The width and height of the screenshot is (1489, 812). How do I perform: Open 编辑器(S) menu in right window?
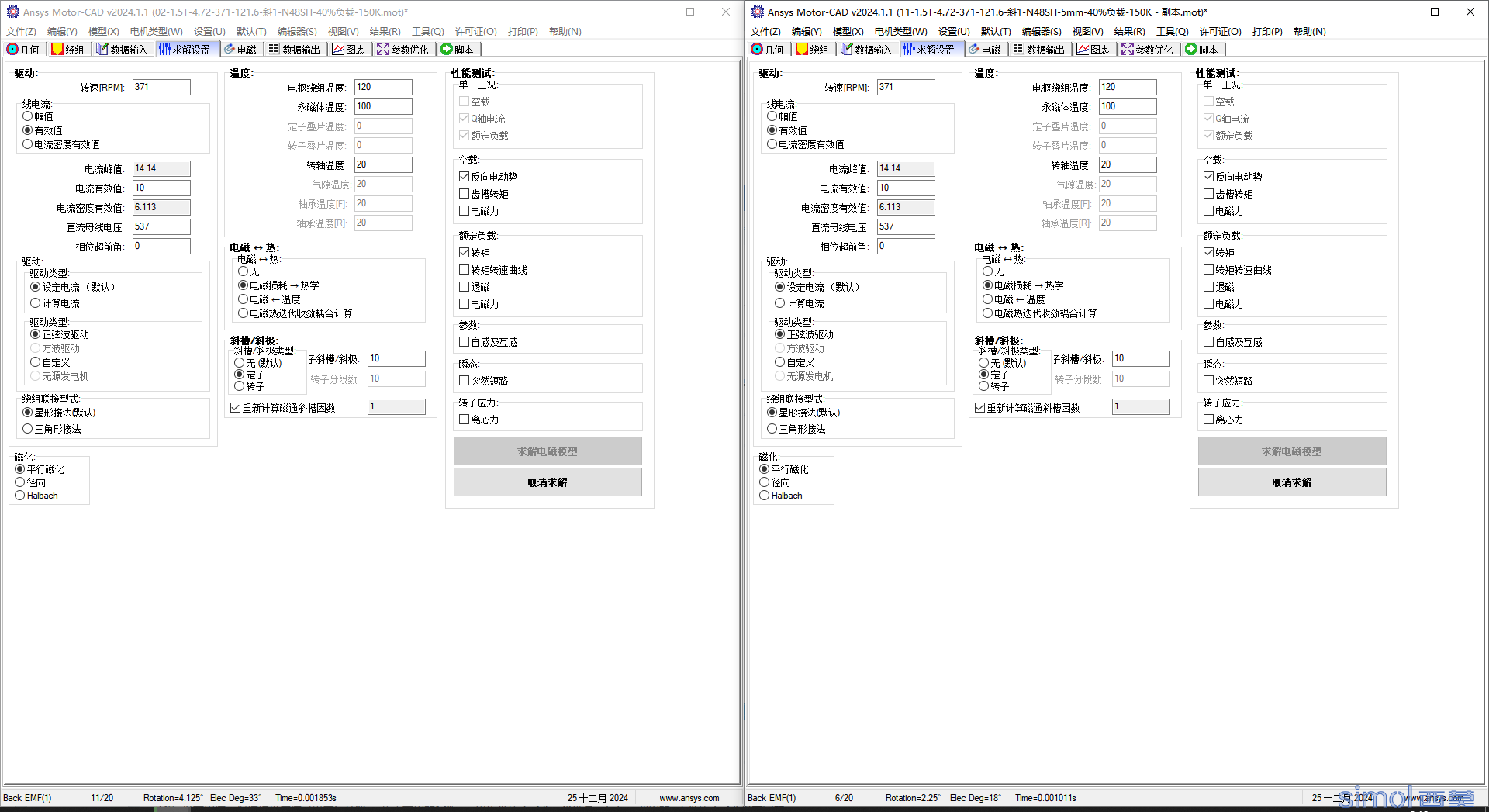tap(1042, 32)
